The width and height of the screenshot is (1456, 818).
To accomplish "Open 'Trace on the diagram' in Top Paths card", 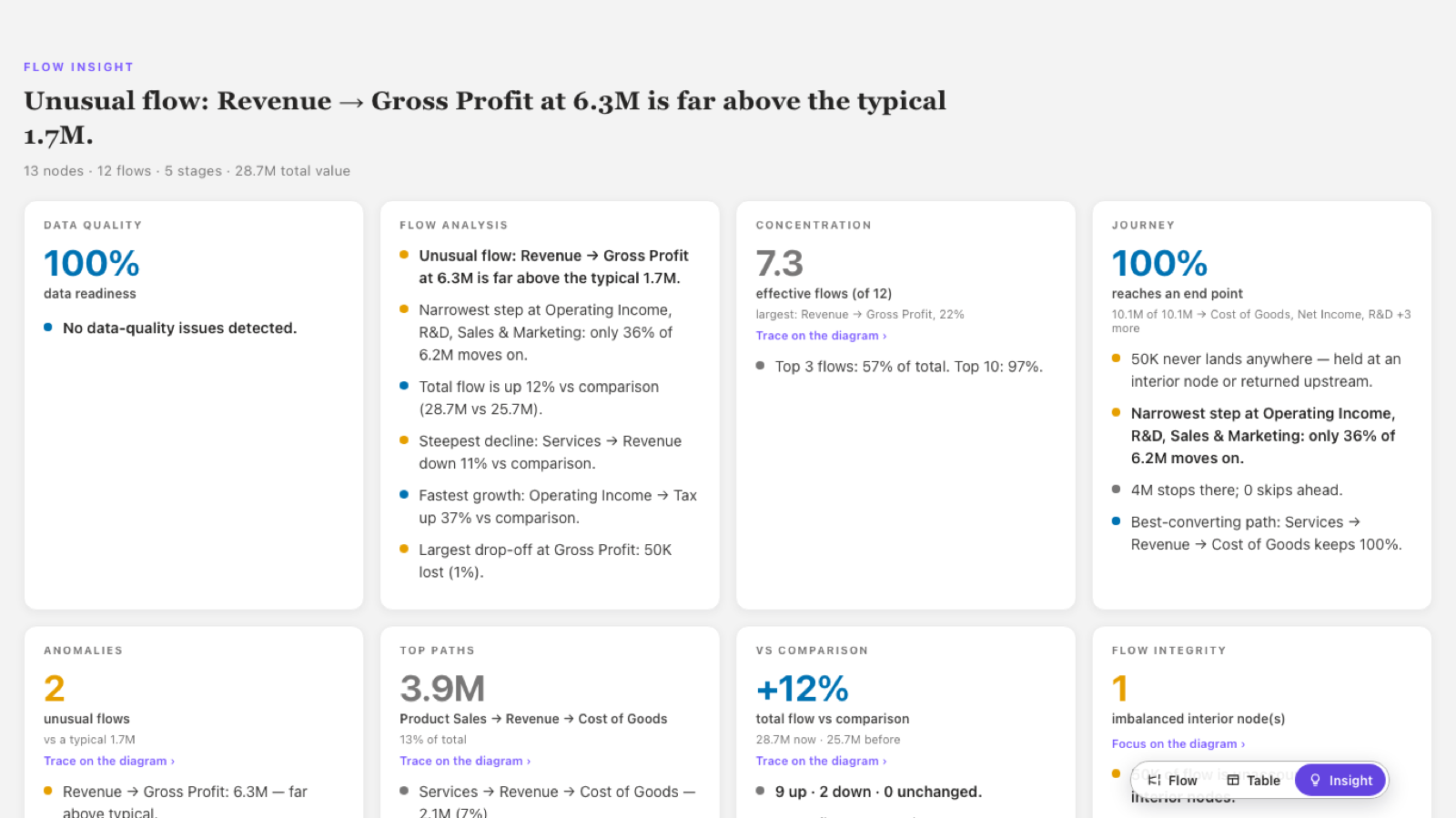I will (x=465, y=761).
